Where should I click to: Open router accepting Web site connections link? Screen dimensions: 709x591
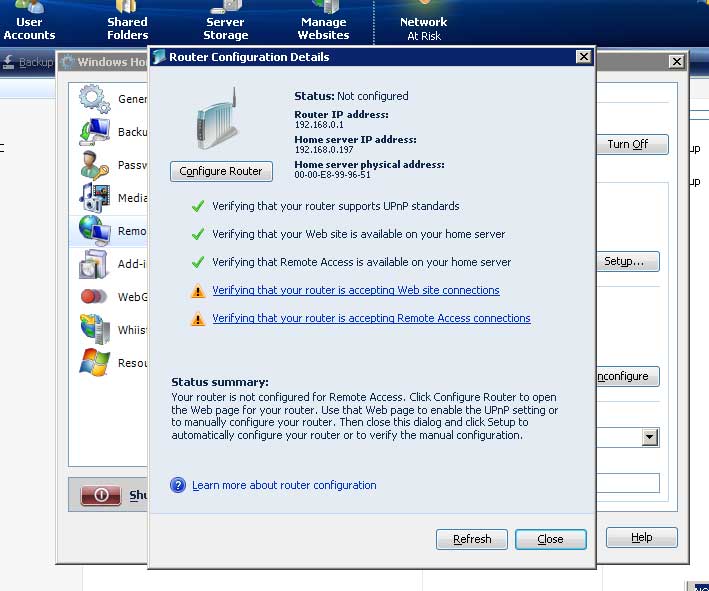[x=356, y=290]
